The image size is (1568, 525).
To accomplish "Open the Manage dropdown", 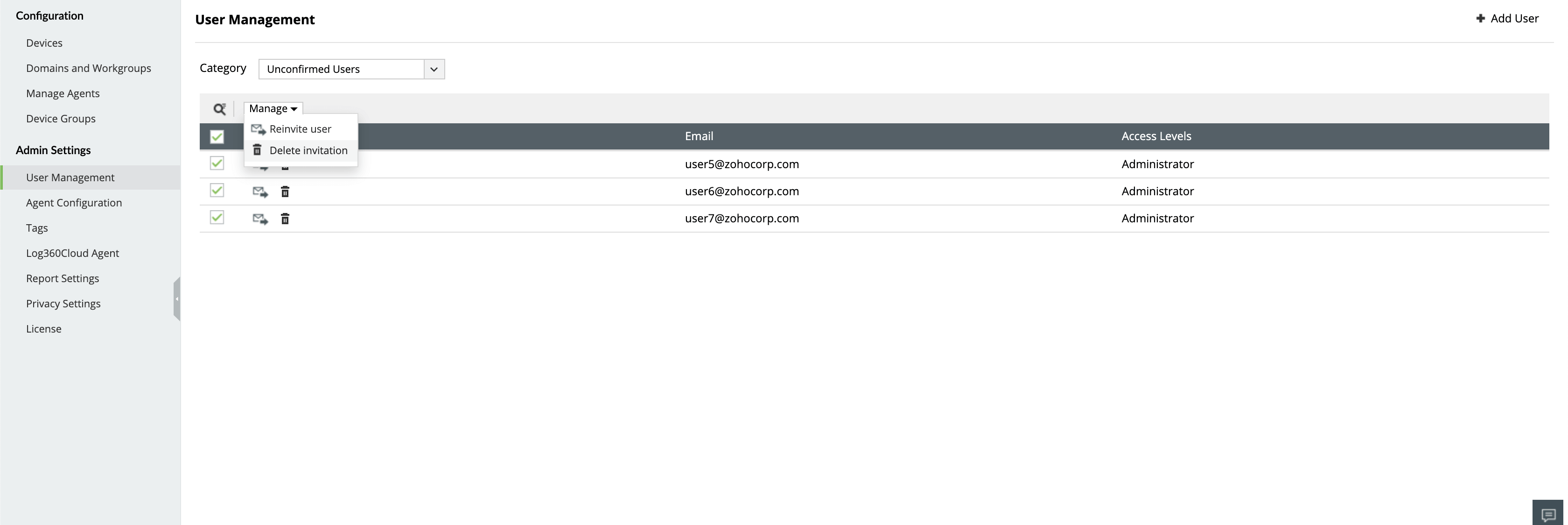I will 272,108.
